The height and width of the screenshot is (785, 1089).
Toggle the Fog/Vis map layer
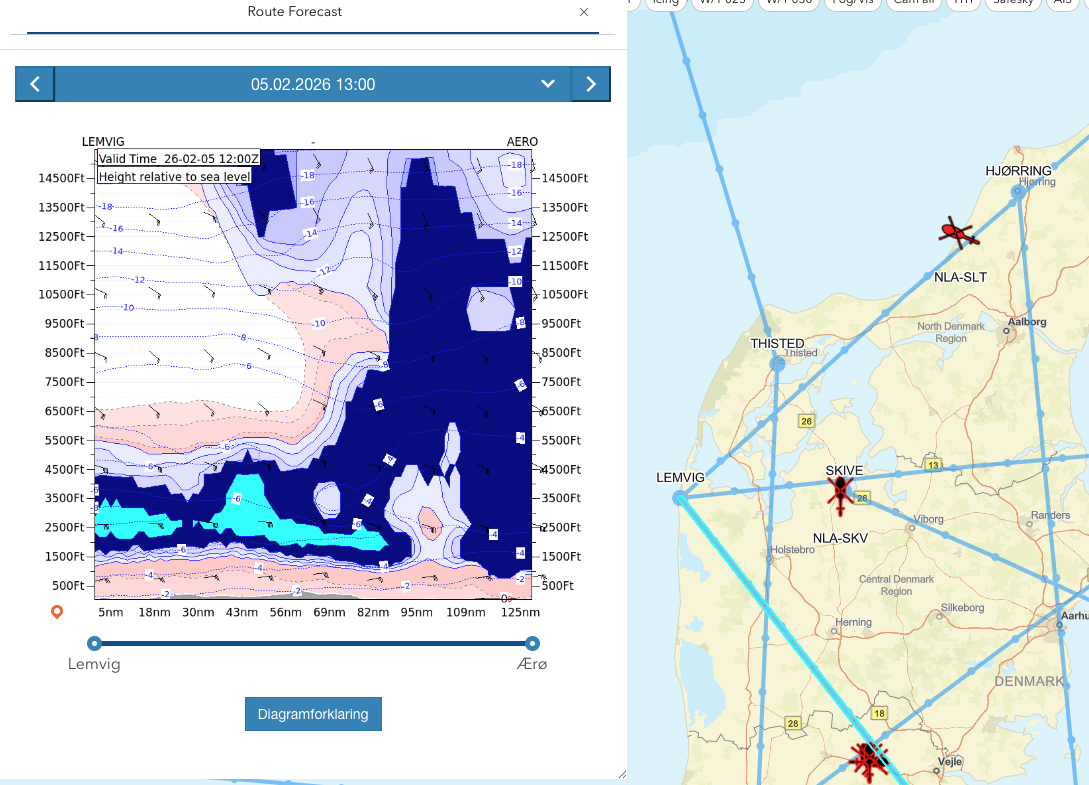tap(850, 3)
